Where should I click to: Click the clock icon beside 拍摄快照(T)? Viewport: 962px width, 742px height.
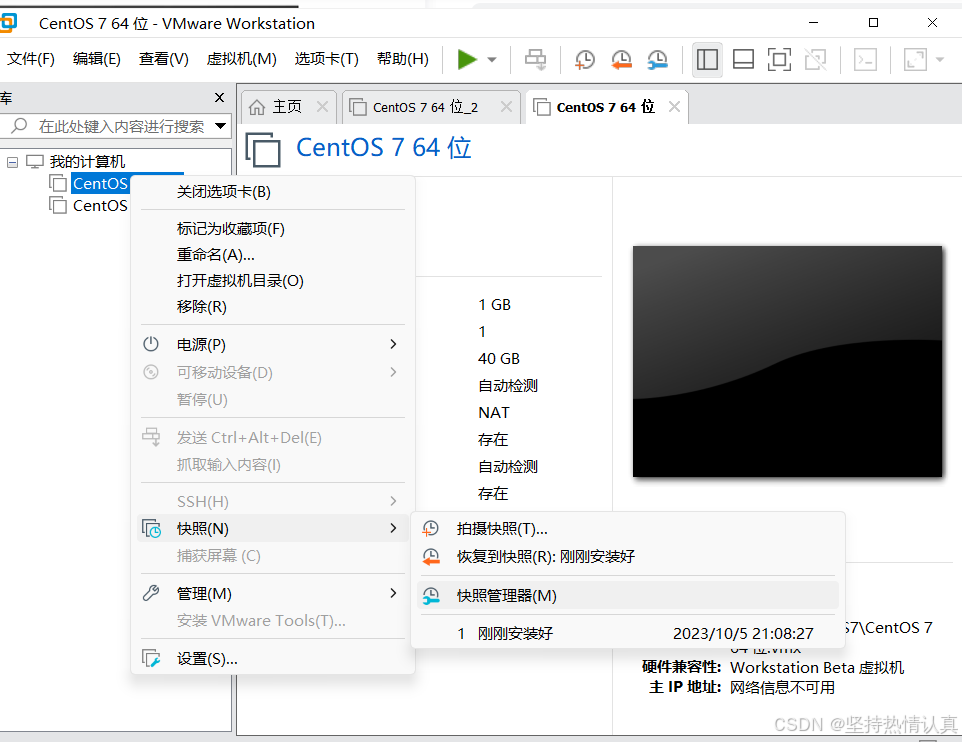coord(431,528)
